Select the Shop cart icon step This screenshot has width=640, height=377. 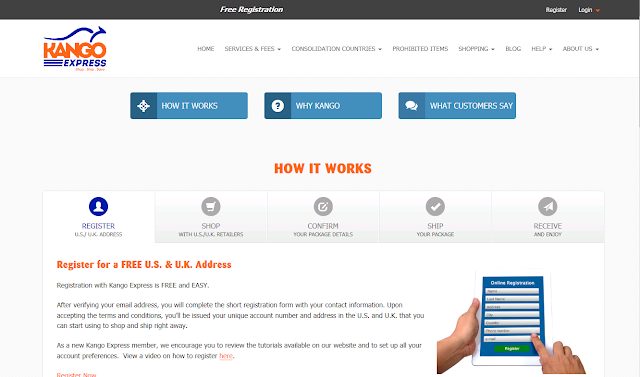[211, 206]
